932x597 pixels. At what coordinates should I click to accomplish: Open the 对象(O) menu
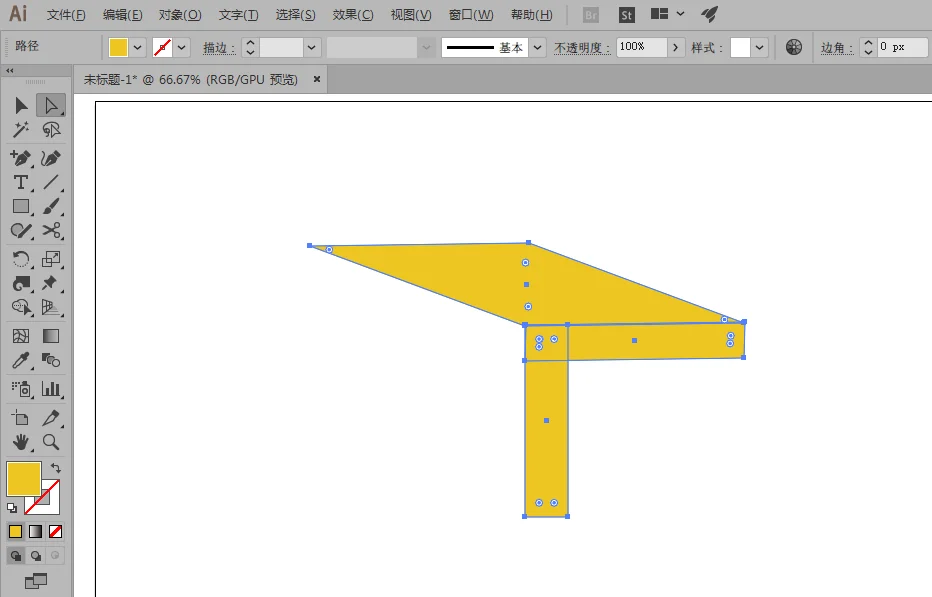click(180, 15)
